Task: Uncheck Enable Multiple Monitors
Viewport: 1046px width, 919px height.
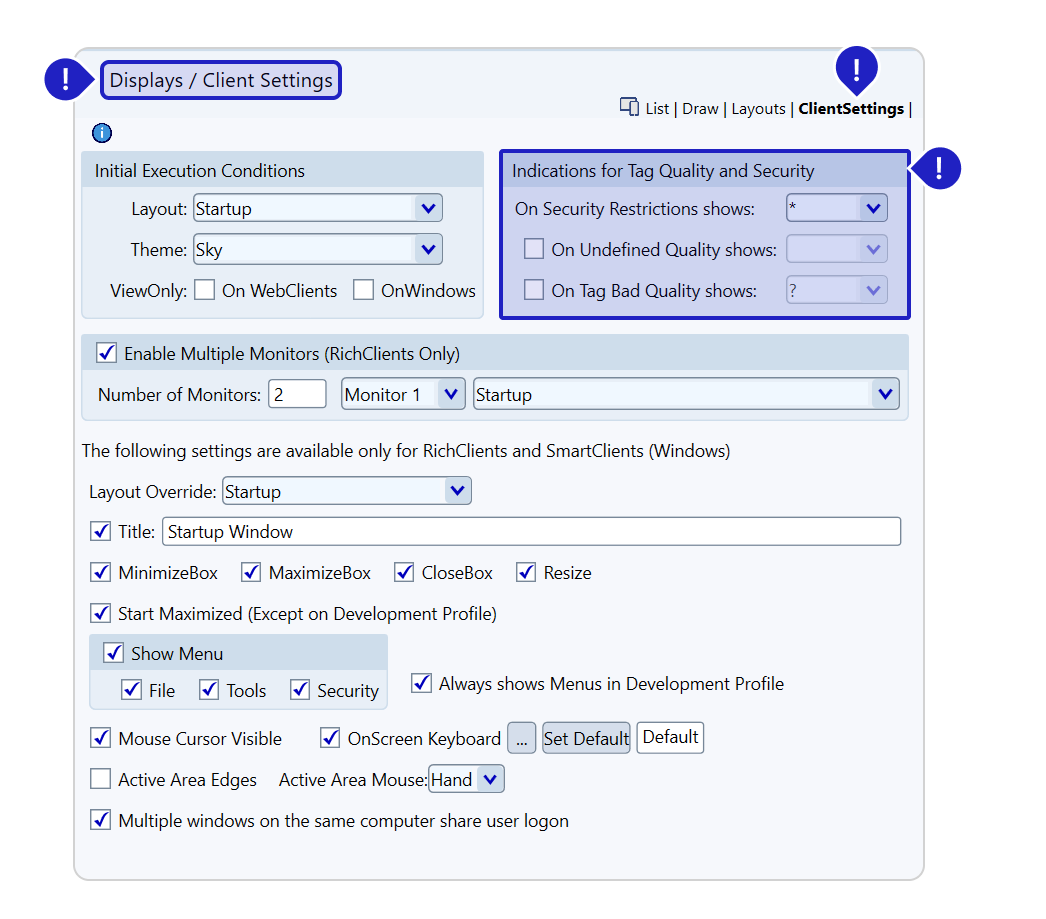Action: (x=106, y=353)
